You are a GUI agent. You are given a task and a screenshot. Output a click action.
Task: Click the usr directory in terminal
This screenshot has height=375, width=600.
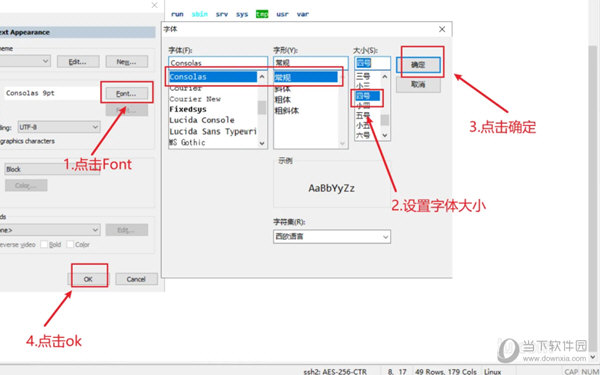(282, 14)
